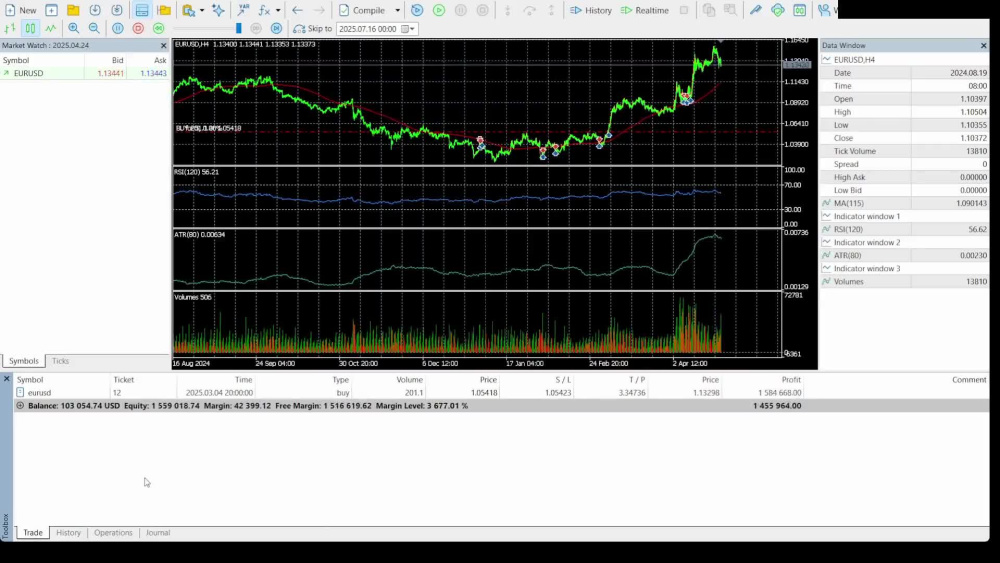This screenshot has height=563, width=1000.
Task: Select the EURUSD row in Market Watch
Action: (84, 73)
